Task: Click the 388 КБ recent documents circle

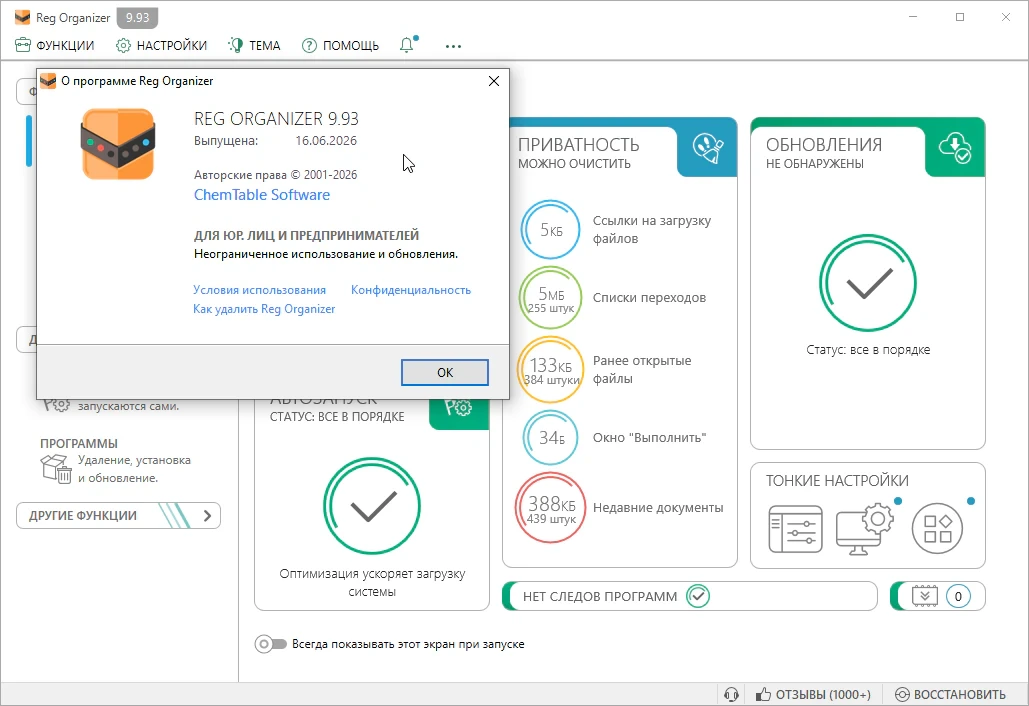Action: click(551, 508)
